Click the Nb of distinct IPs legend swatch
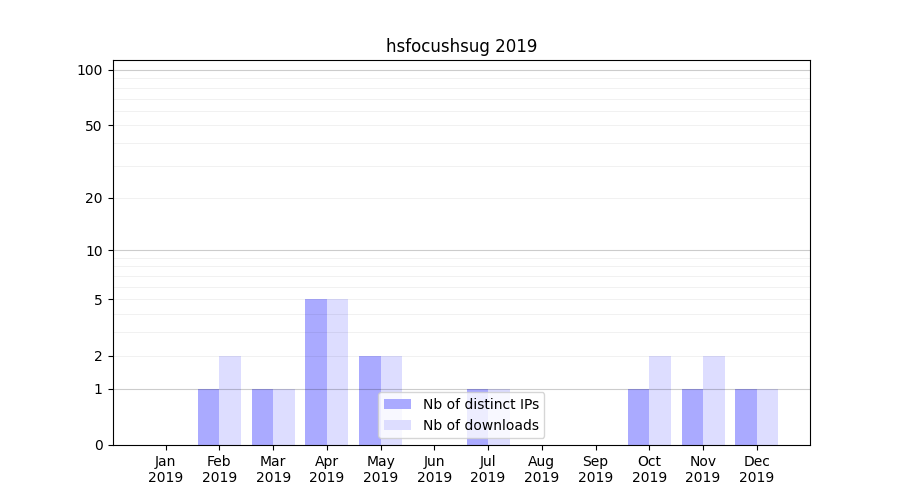 398,404
